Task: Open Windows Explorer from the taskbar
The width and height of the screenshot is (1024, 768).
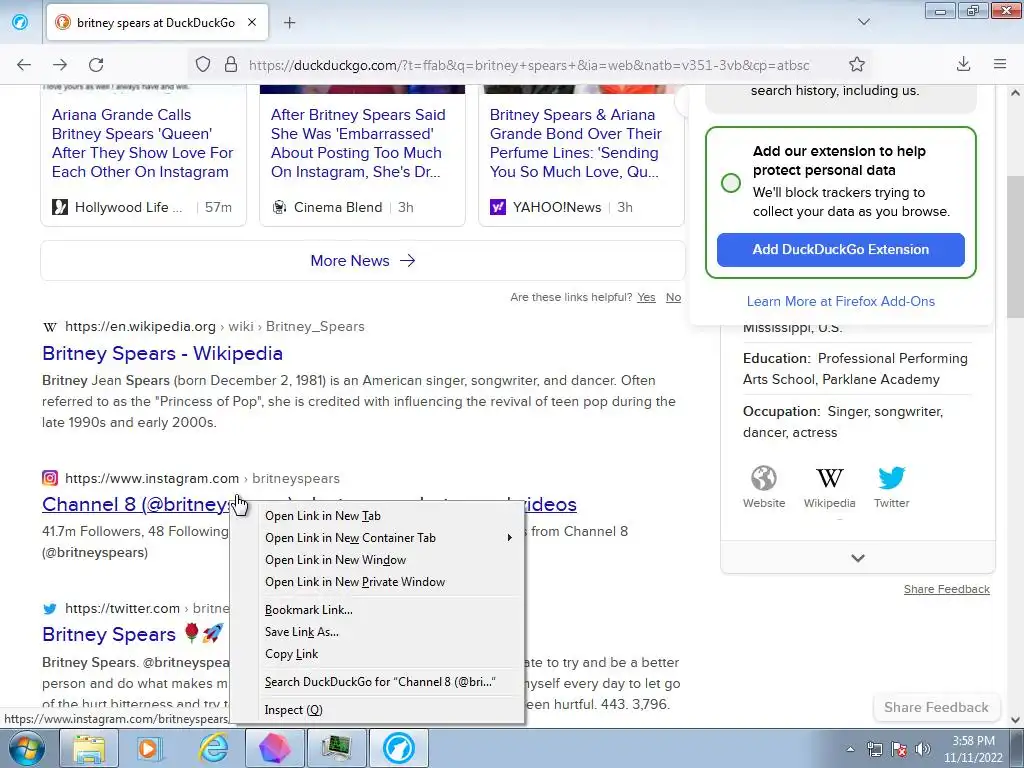Action: click(x=89, y=748)
